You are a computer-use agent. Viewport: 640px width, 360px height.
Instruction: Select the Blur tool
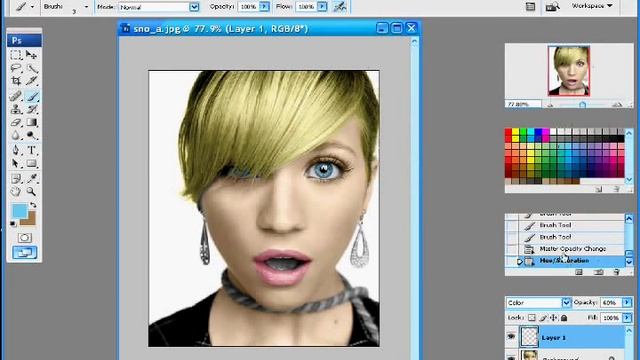16,136
